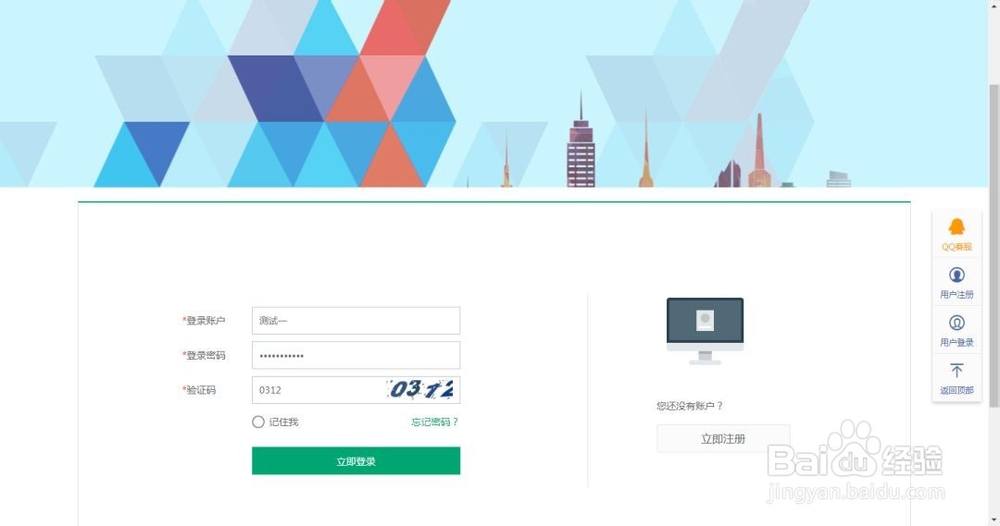Image resolution: width=1000 pixels, height=526 pixels.
Task: Focus the 登录密码 password field
Action: coord(356,355)
